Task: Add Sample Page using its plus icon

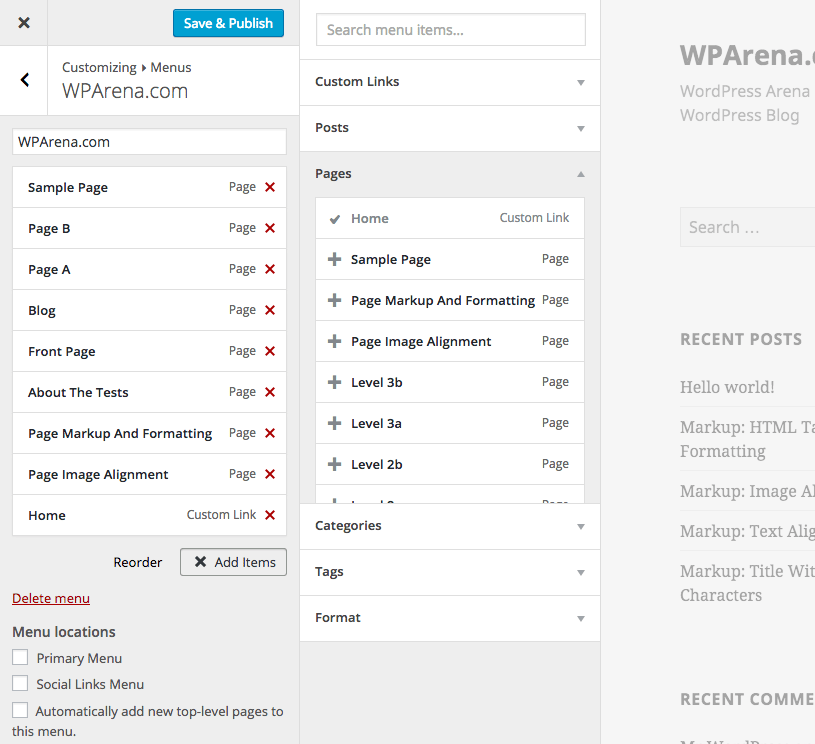Action: coord(335,259)
